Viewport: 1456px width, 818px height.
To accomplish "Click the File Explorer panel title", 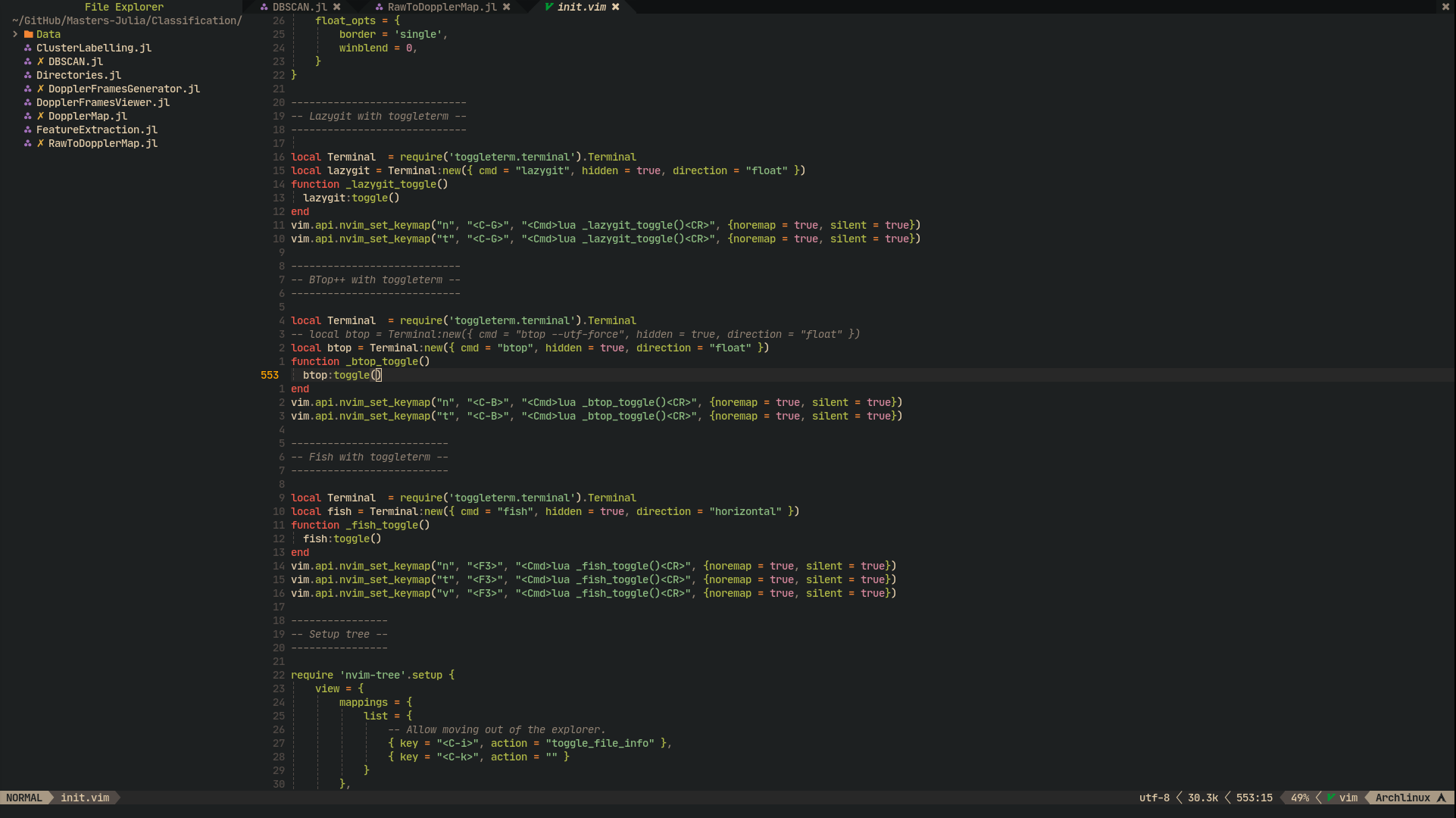I will [124, 7].
